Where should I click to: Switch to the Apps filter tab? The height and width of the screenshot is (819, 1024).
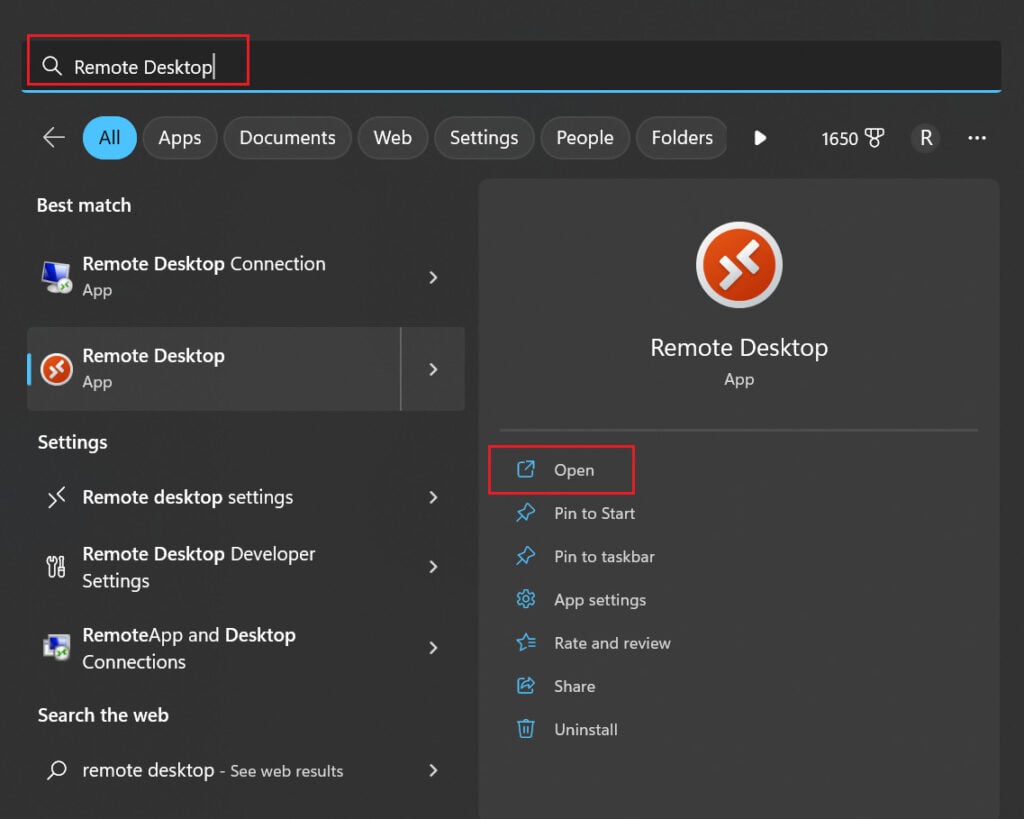180,138
